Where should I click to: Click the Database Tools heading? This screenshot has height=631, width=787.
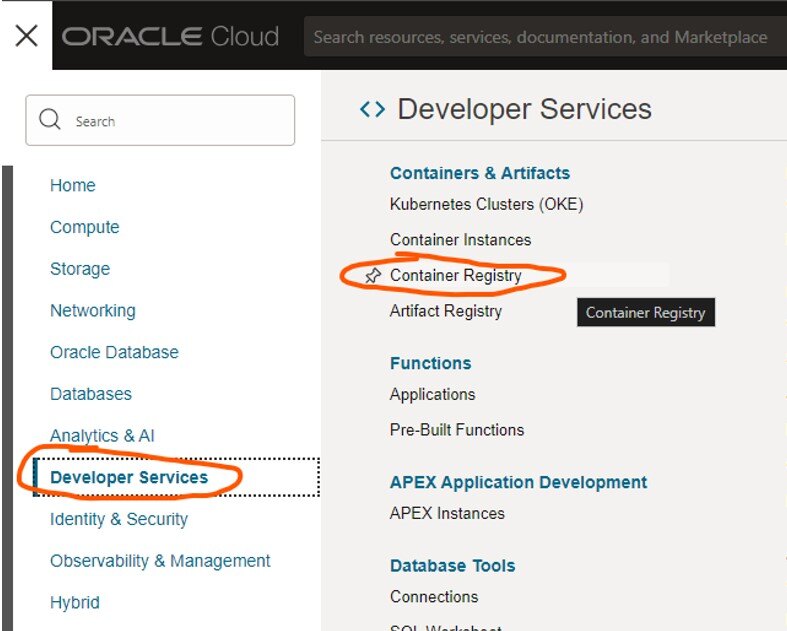(453, 565)
